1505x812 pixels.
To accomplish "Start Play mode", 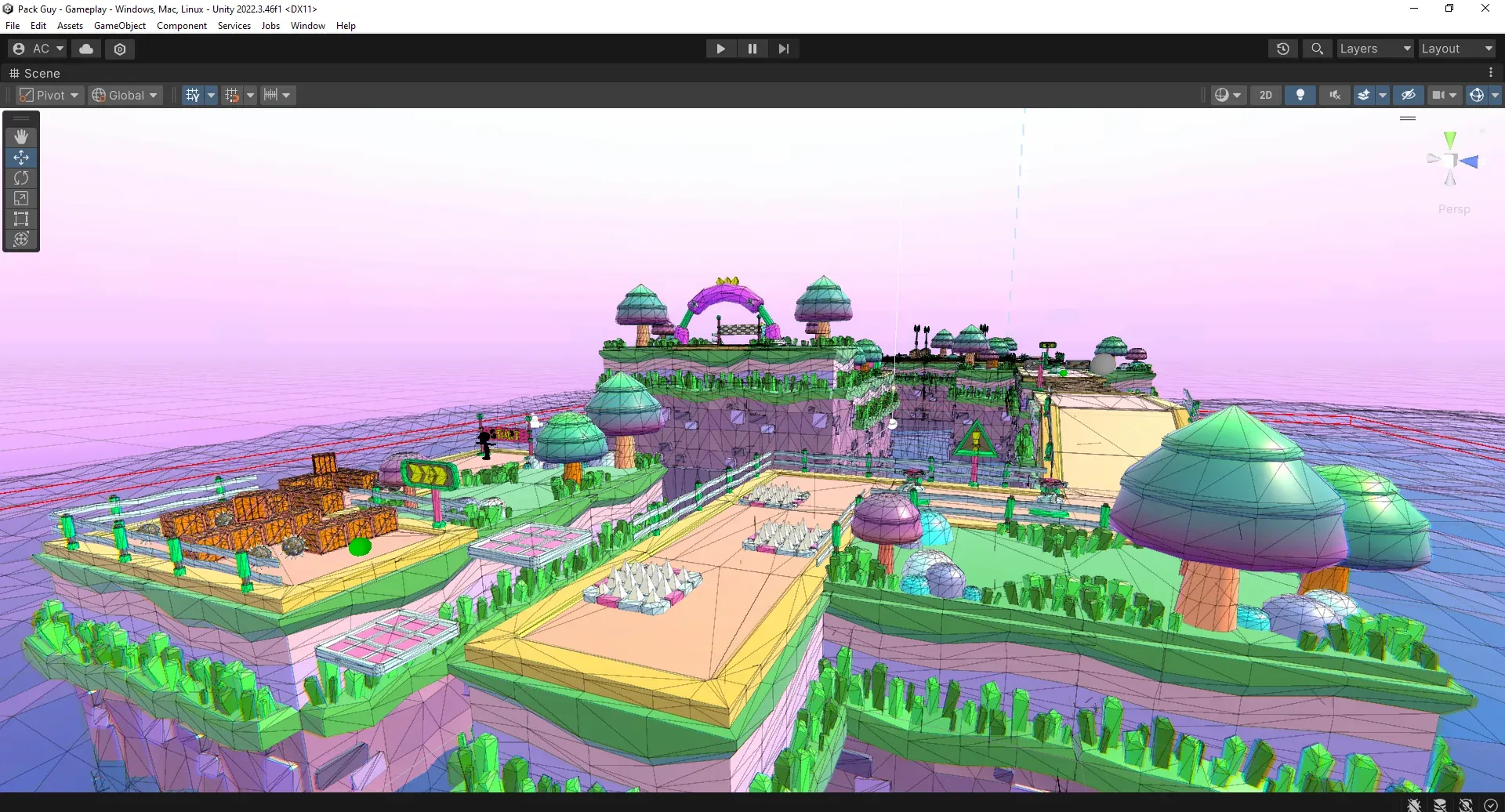I will [721, 49].
